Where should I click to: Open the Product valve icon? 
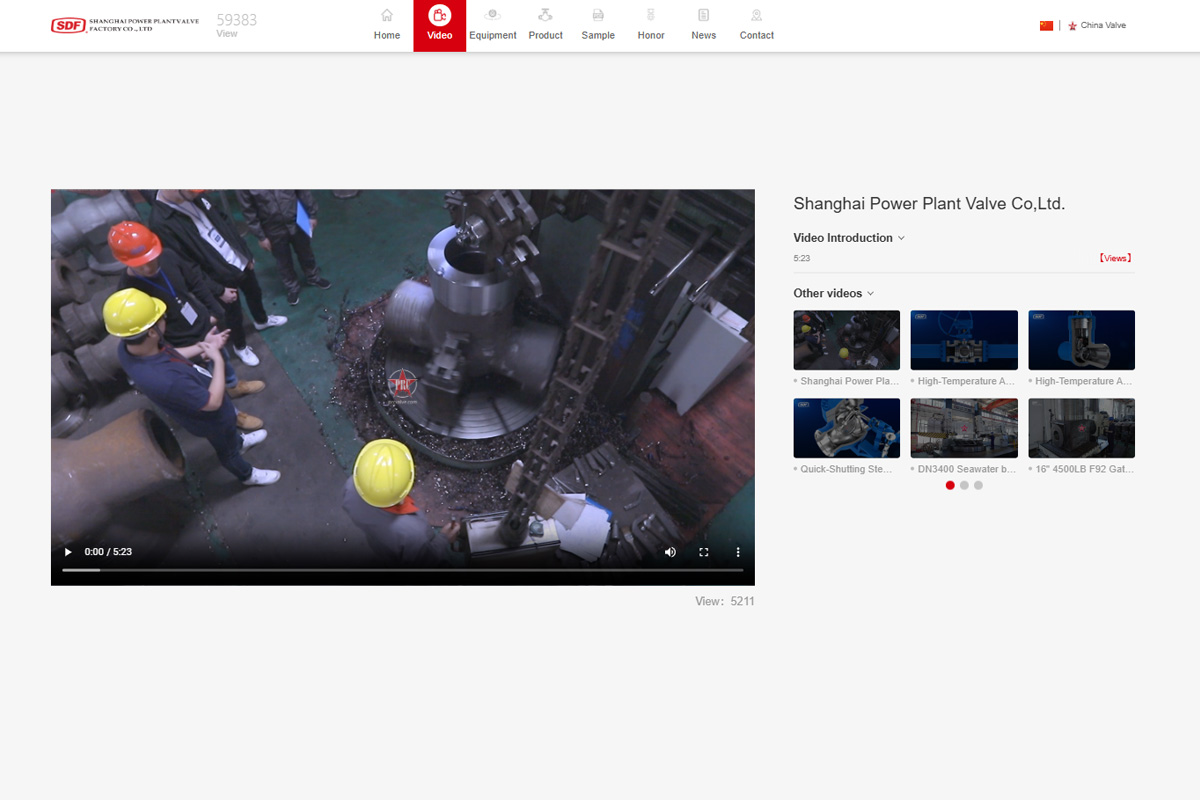coord(545,16)
